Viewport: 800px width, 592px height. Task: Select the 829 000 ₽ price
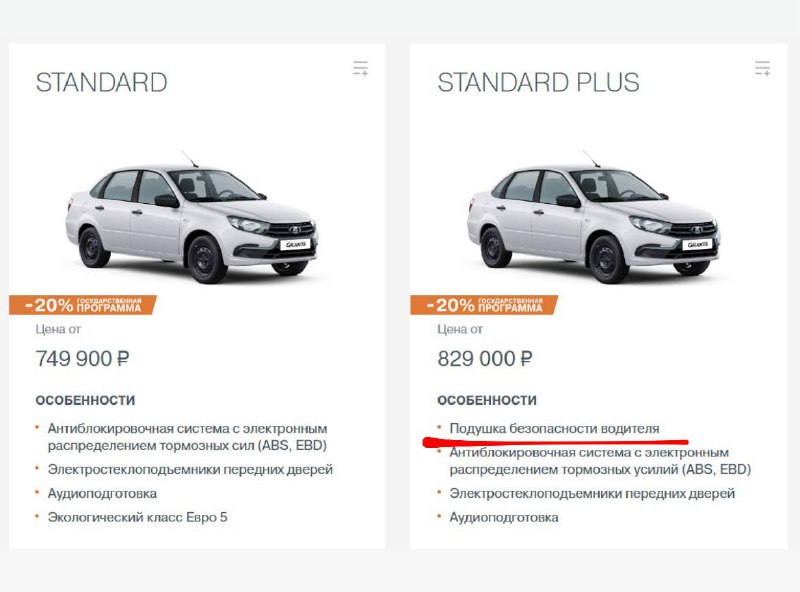pos(485,359)
